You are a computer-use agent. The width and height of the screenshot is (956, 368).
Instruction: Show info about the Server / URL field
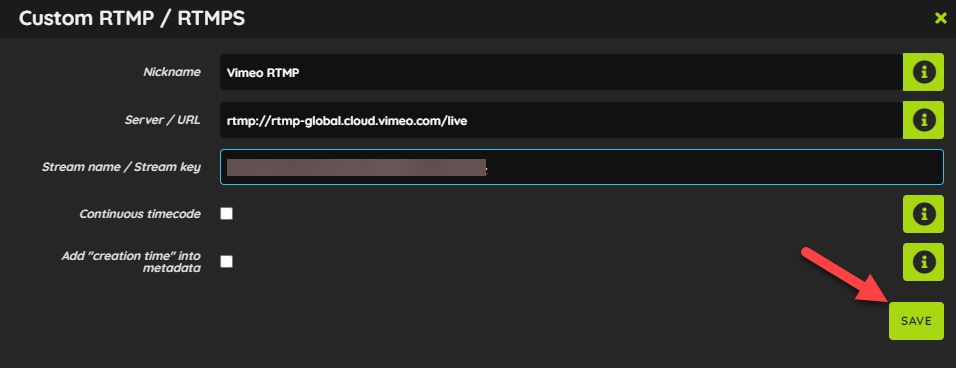pyautogui.click(x=923, y=120)
